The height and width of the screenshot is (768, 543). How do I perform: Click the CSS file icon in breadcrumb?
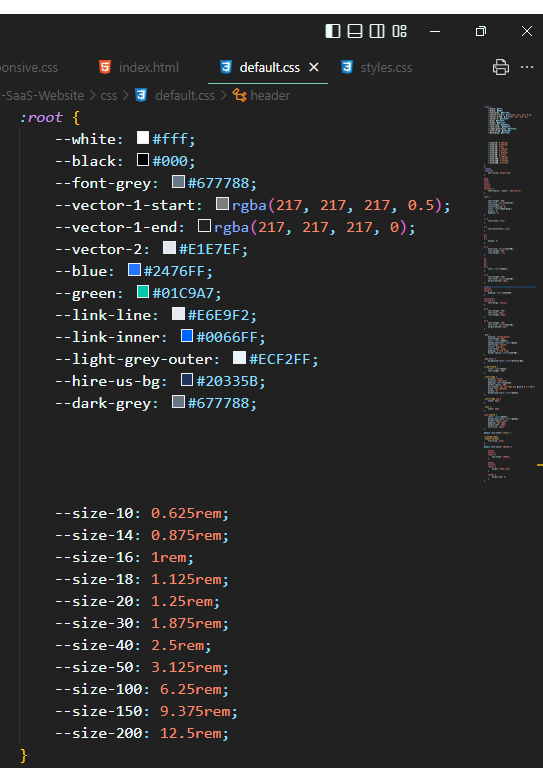(141, 96)
